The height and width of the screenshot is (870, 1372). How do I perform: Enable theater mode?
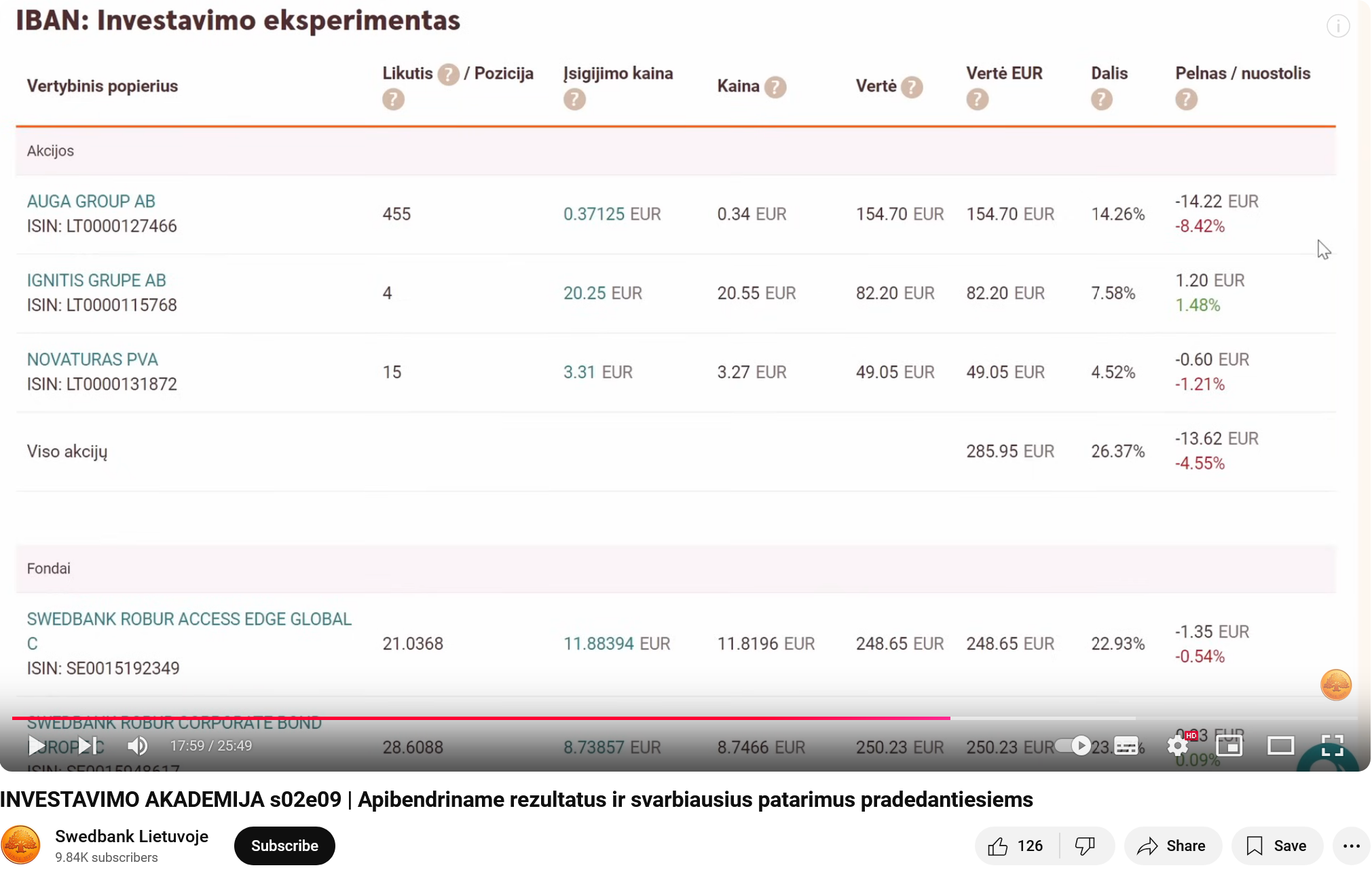point(1281,746)
